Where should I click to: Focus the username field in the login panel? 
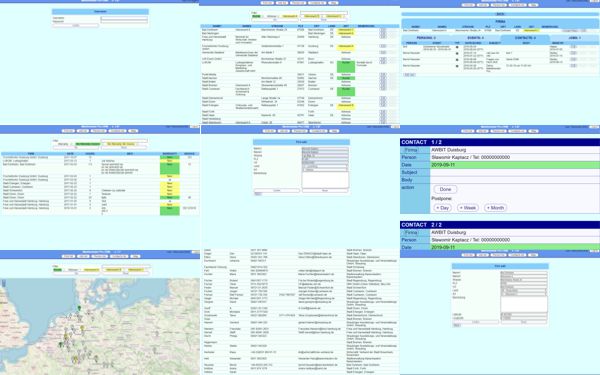[x=124, y=18]
